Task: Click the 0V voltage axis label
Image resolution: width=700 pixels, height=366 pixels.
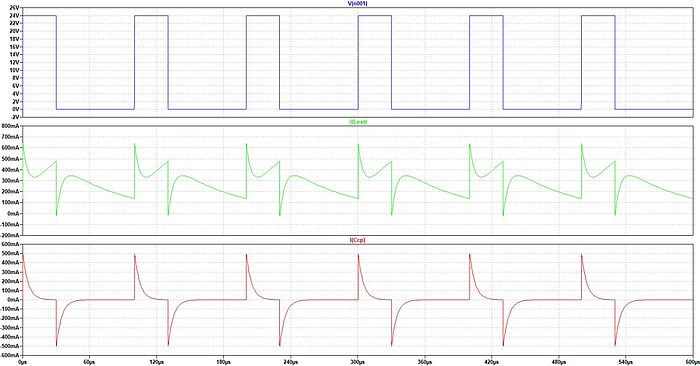Action: [16, 109]
